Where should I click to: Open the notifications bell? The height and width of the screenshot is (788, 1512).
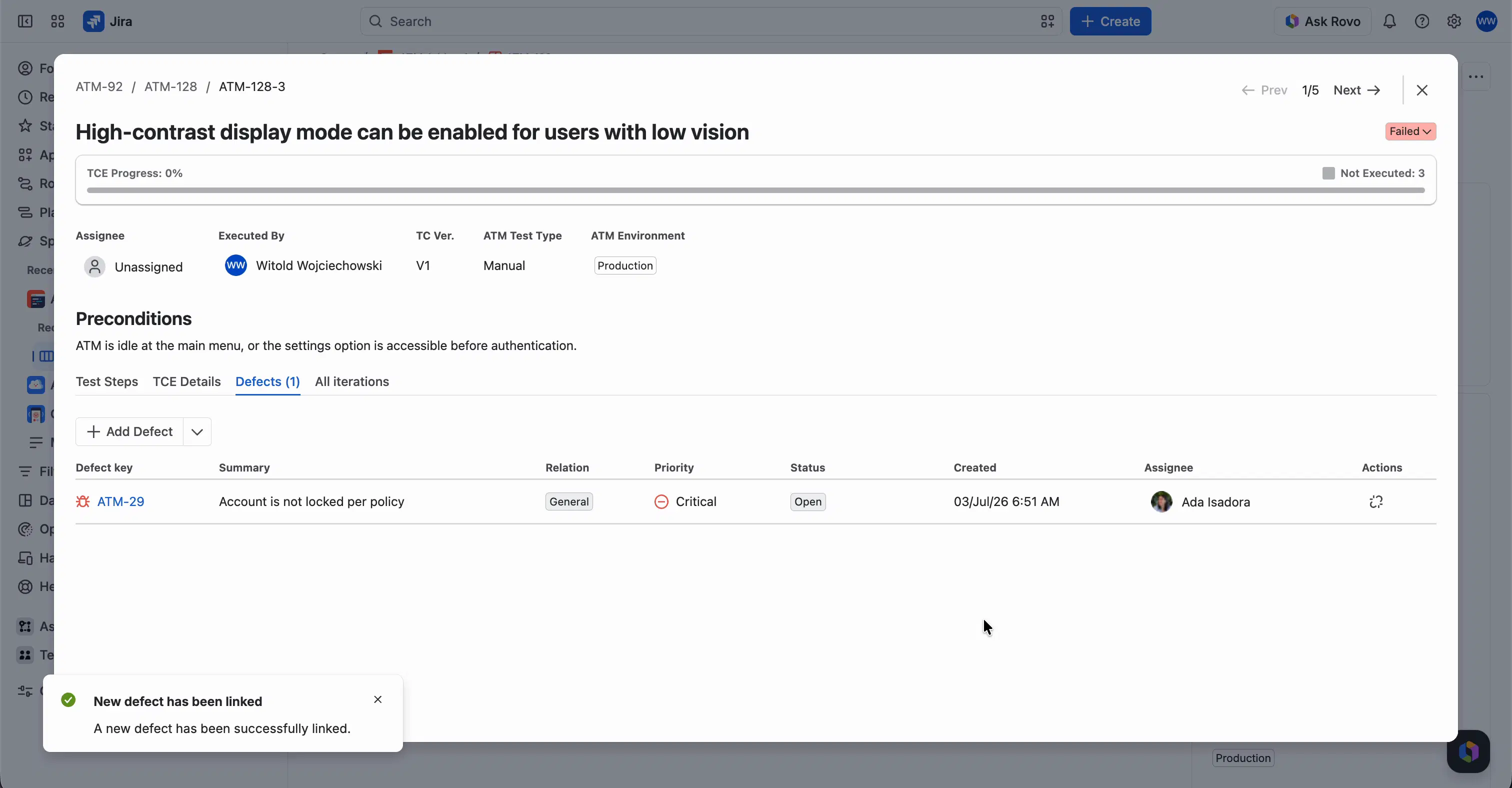tap(1389, 21)
